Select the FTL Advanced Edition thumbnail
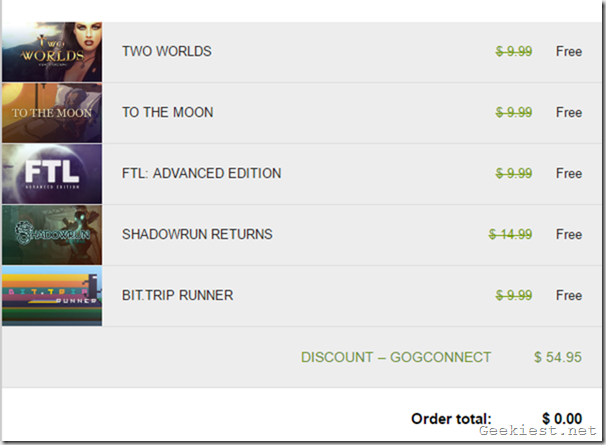 click(51, 173)
